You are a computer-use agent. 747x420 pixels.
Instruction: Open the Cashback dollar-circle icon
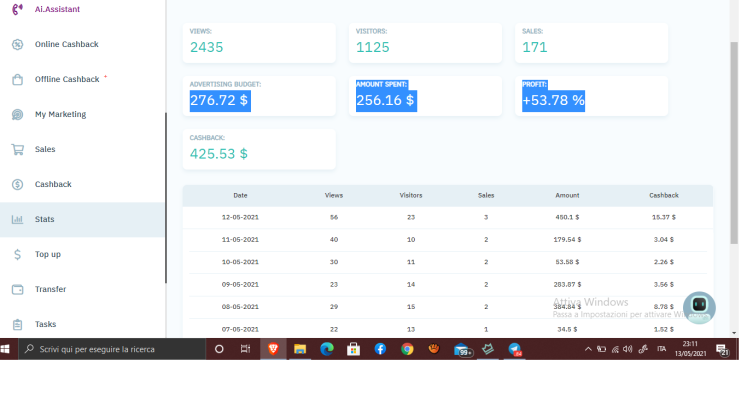[x=18, y=184]
